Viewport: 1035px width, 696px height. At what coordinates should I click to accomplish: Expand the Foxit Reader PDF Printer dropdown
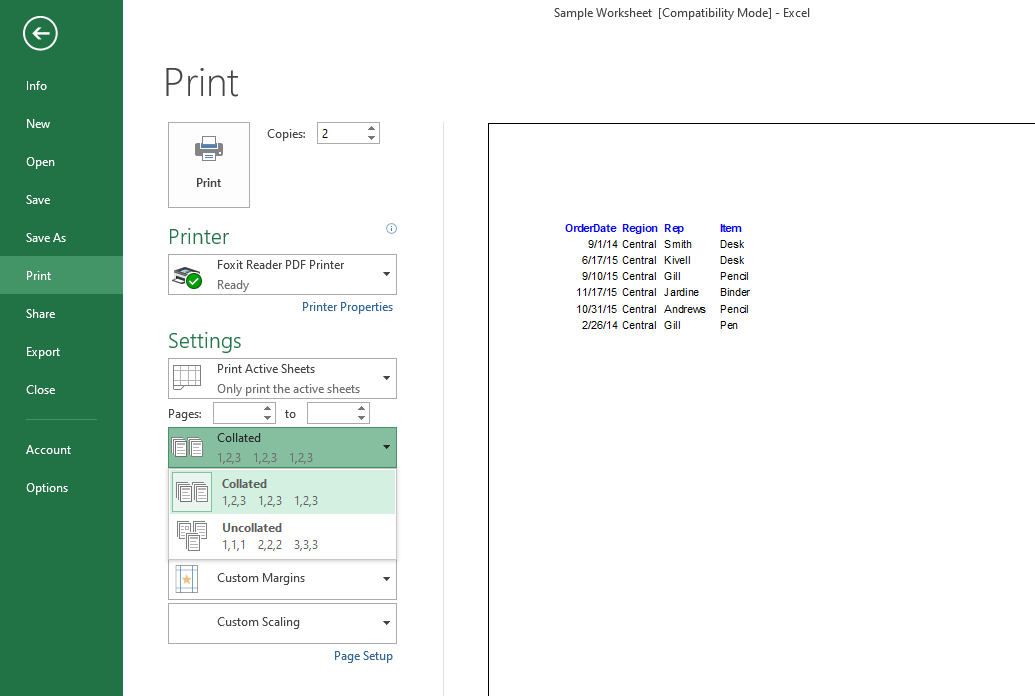386,274
